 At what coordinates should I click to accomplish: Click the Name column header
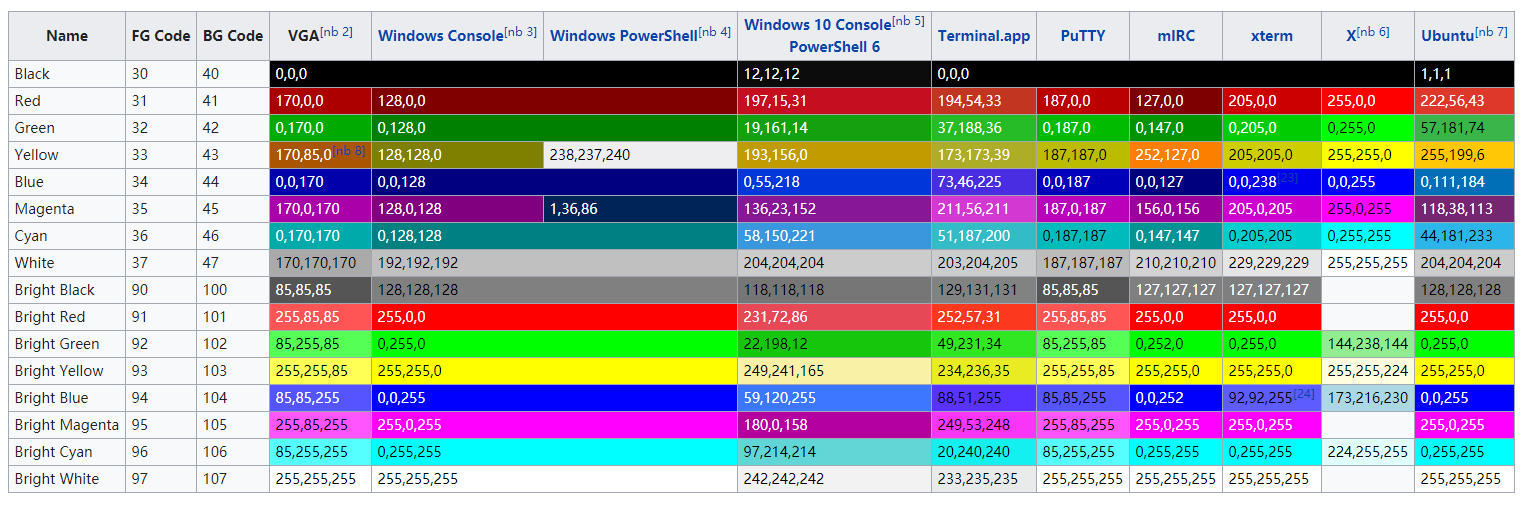[67, 36]
